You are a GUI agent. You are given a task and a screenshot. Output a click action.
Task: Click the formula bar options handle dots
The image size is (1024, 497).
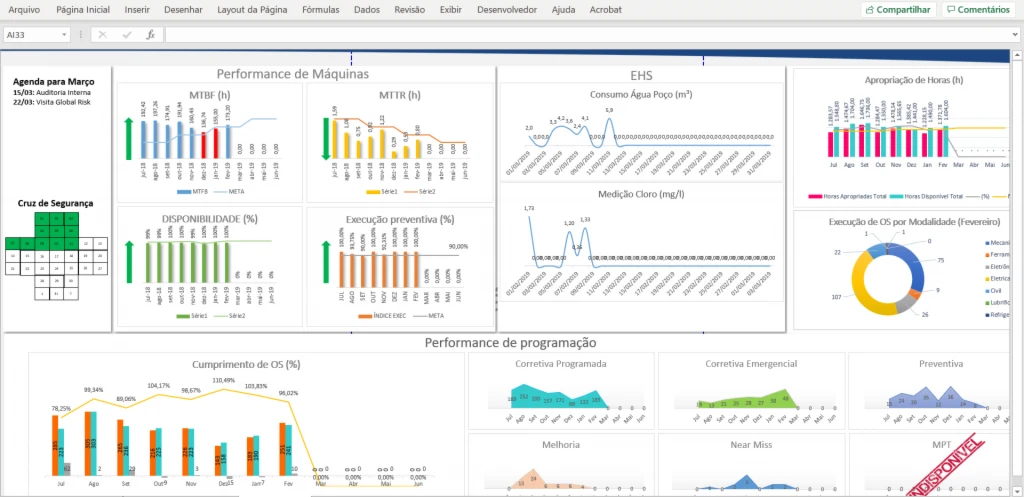click(x=80, y=35)
